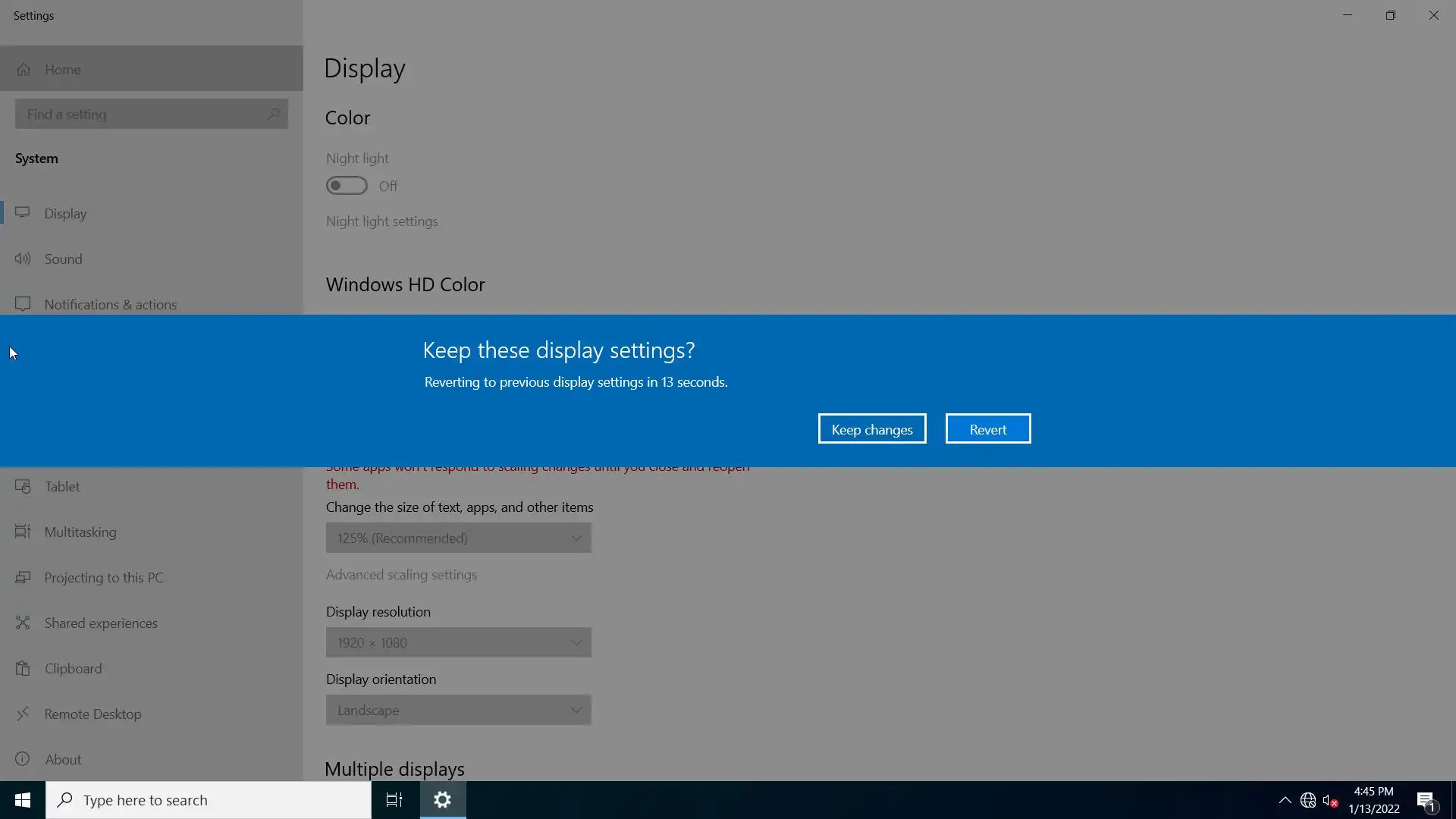Select the Clipboard icon
This screenshot has height=819, width=1456.
click(x=23, y=668)
